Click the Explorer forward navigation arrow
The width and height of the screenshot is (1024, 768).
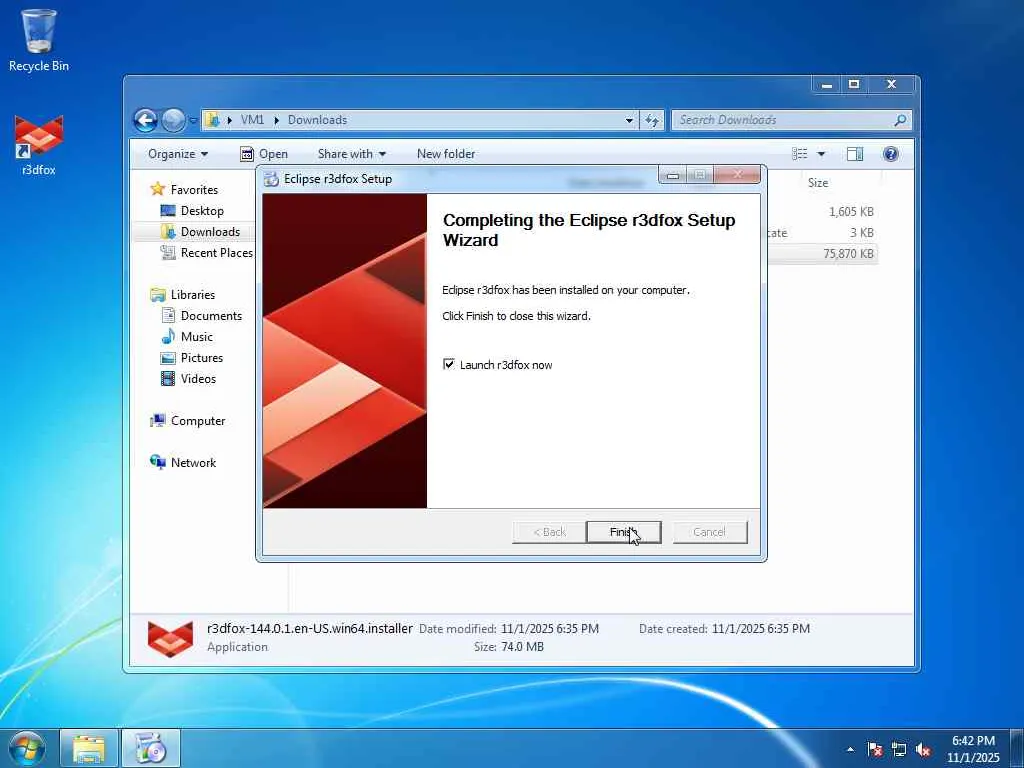[x=173, y=120]
